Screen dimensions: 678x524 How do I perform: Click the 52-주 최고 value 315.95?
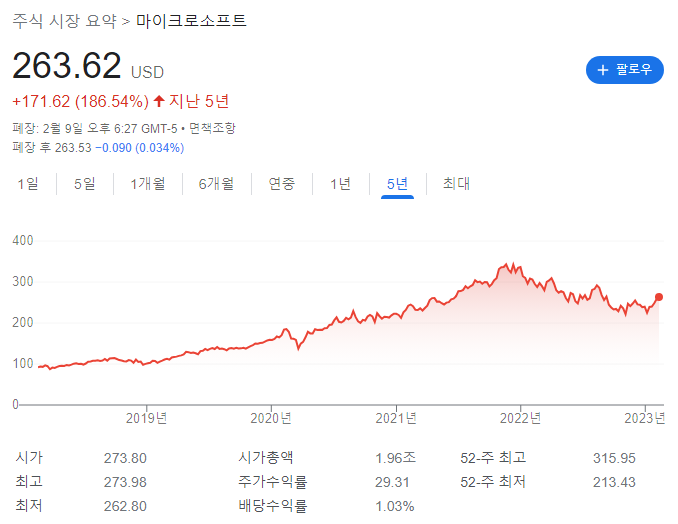point(614,458)
